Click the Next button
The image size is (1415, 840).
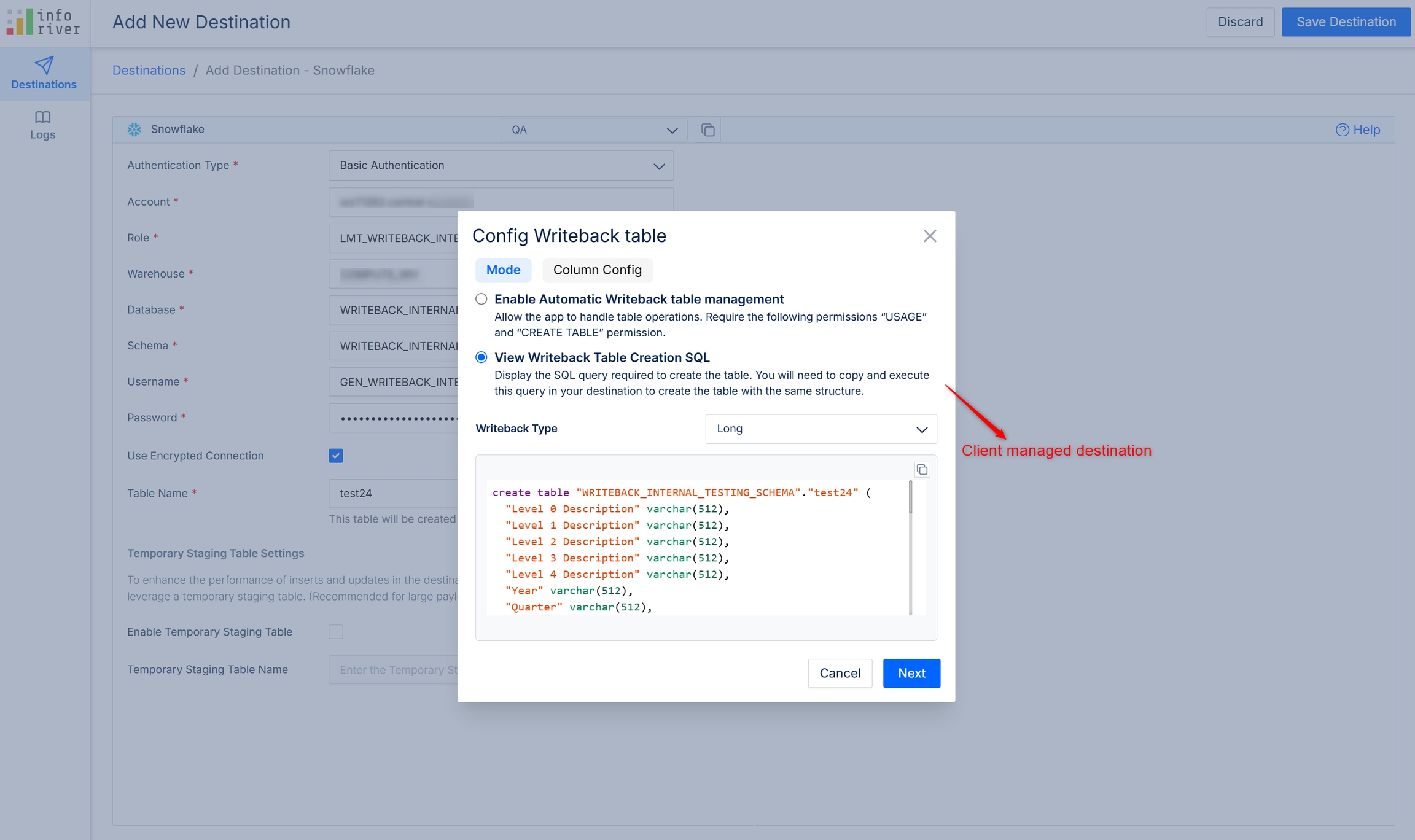911,674
